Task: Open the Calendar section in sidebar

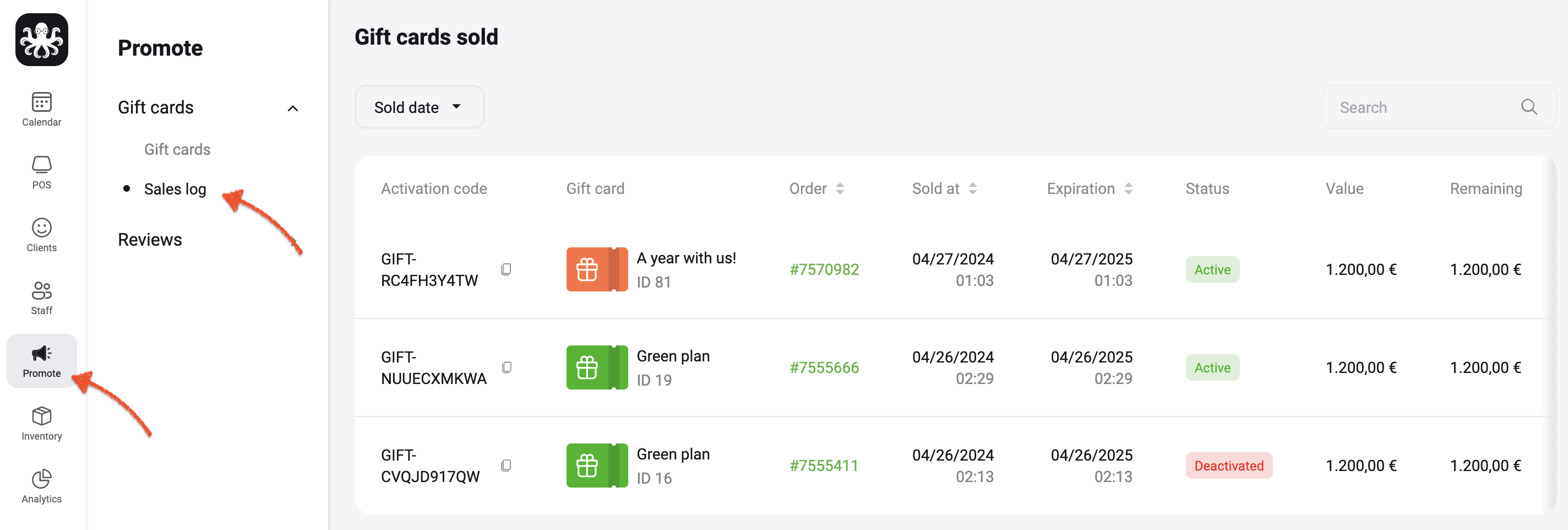Action: [41, 109]
